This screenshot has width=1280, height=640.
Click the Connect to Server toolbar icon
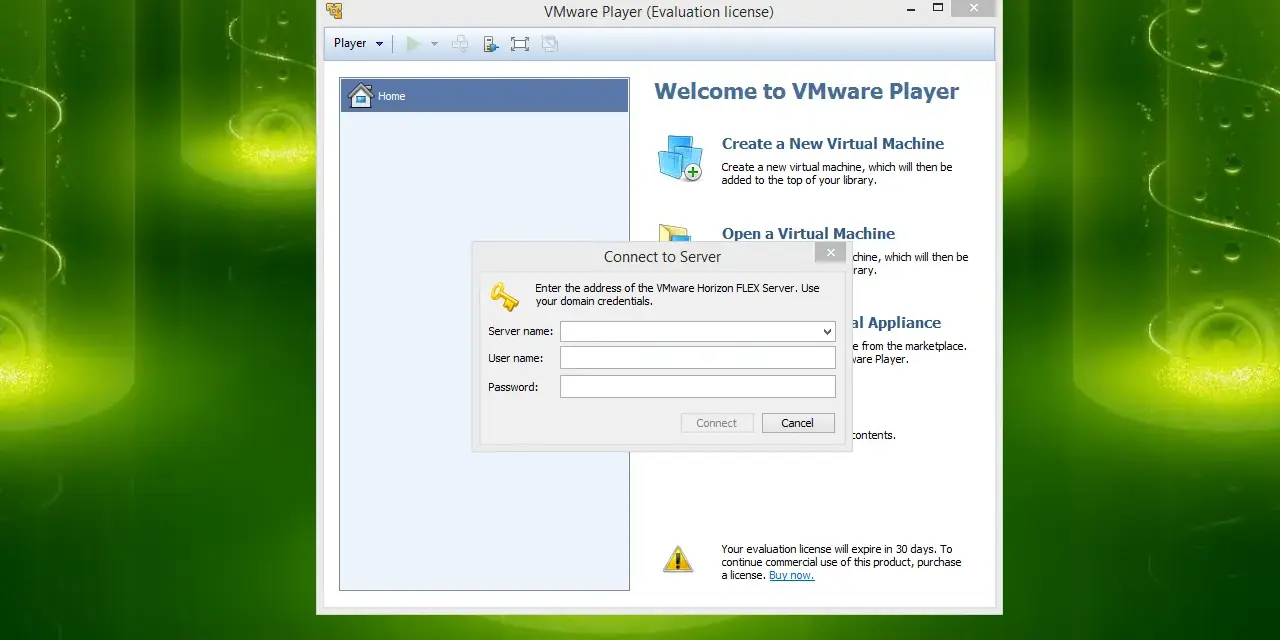tap(490, 44)
